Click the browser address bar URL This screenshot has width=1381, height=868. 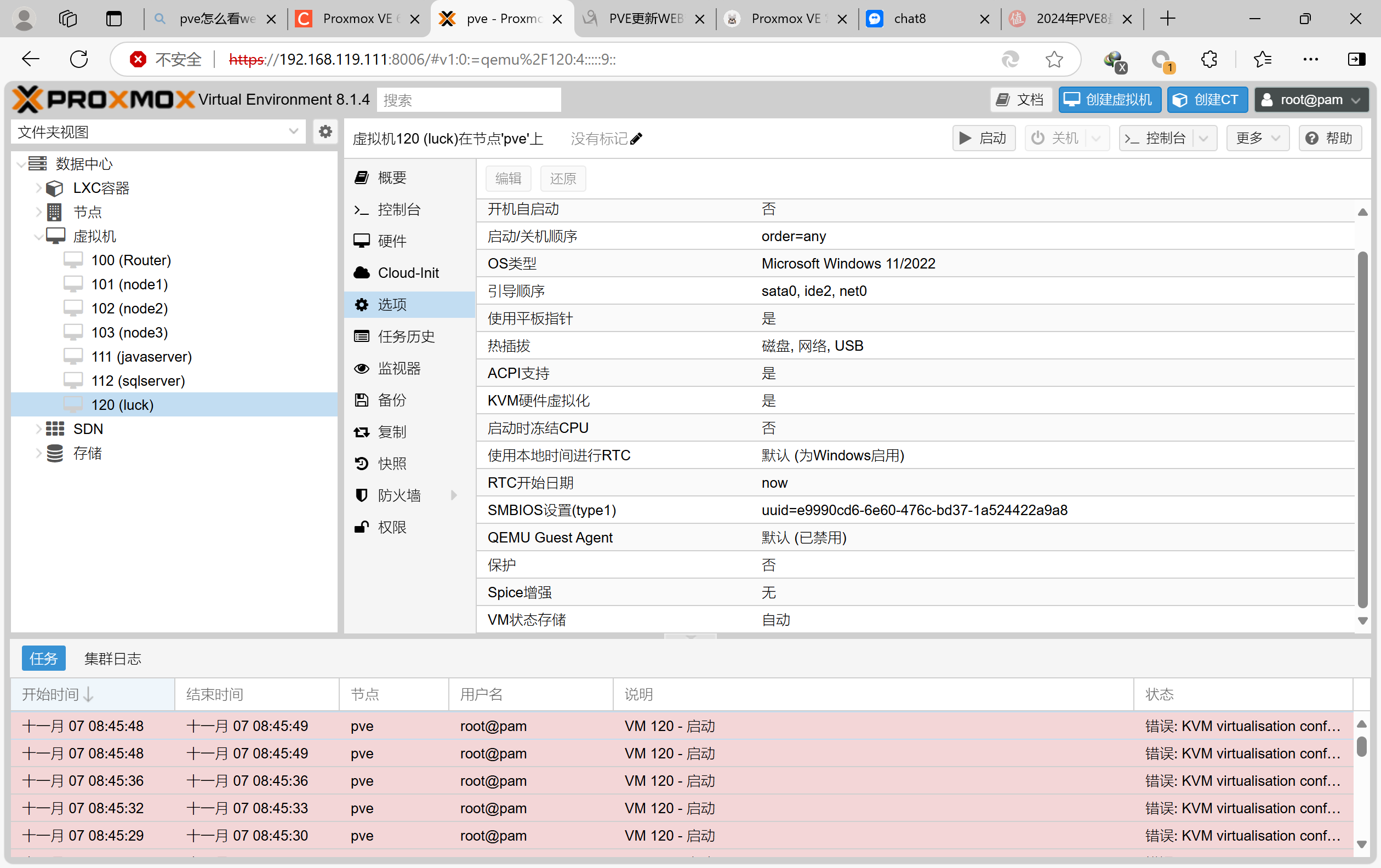pos(422,59)
